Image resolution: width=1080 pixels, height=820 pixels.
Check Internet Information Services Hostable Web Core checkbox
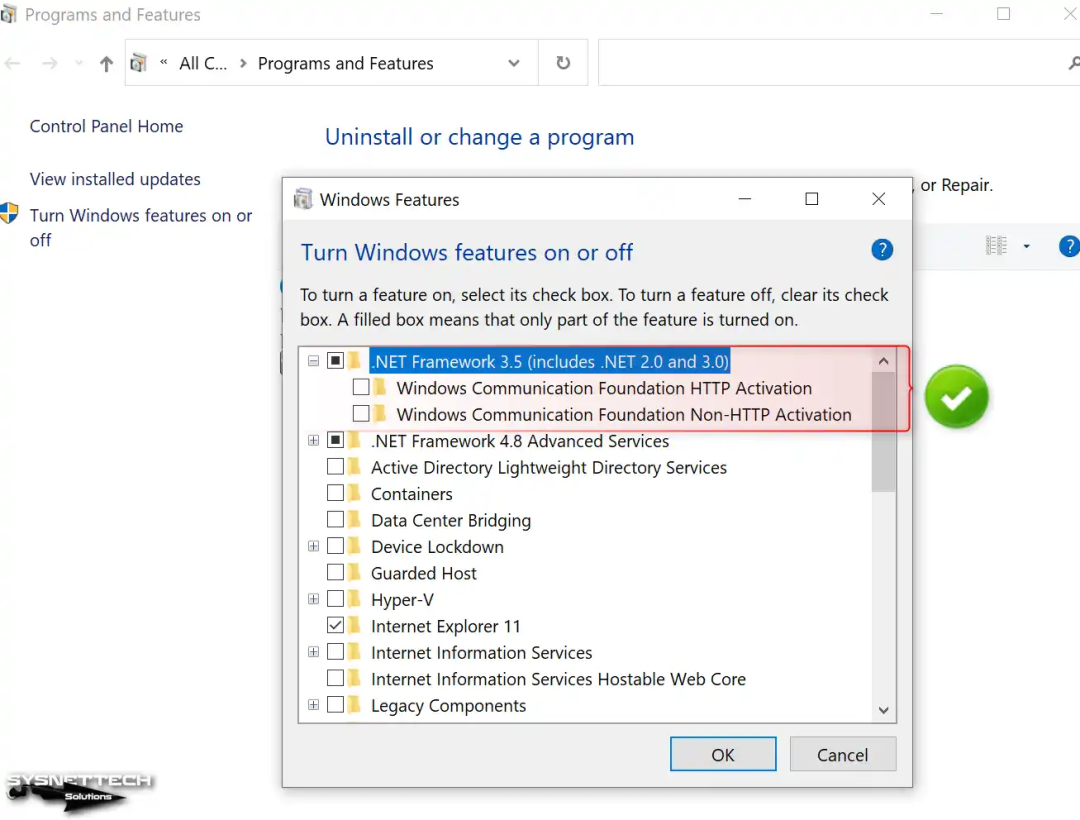pyautogui.click(x=335, y=678)
